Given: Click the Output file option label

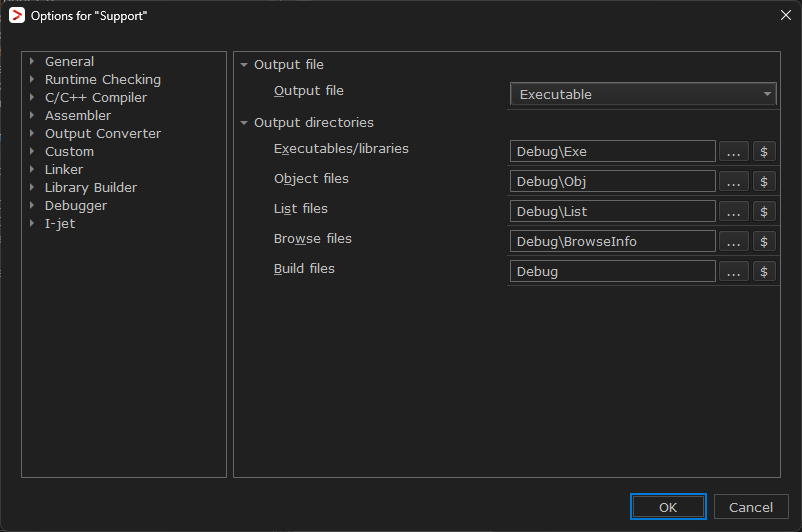Looking at the screenshot, I should (308, 91).
